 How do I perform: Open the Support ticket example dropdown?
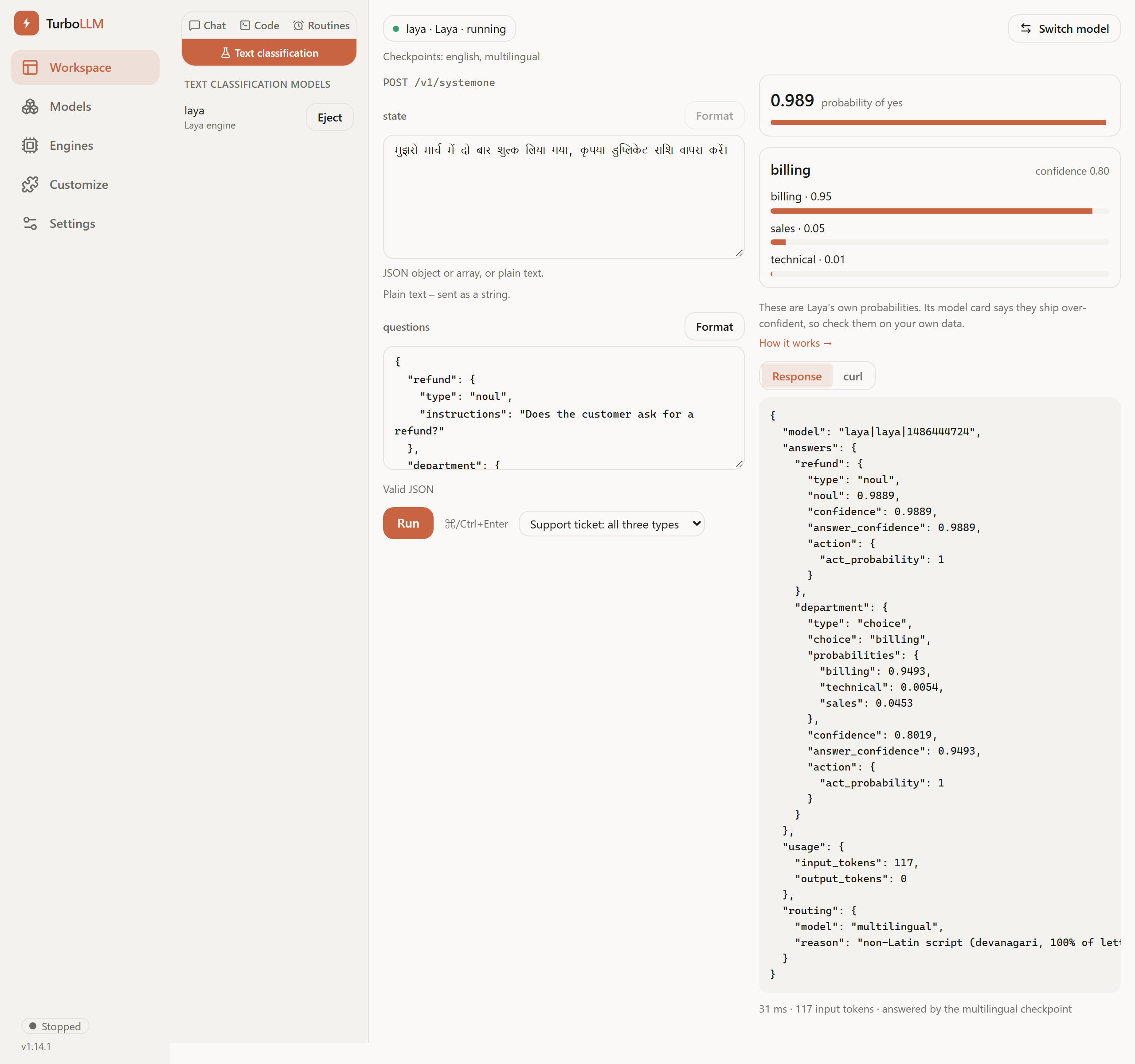(611, 524)
